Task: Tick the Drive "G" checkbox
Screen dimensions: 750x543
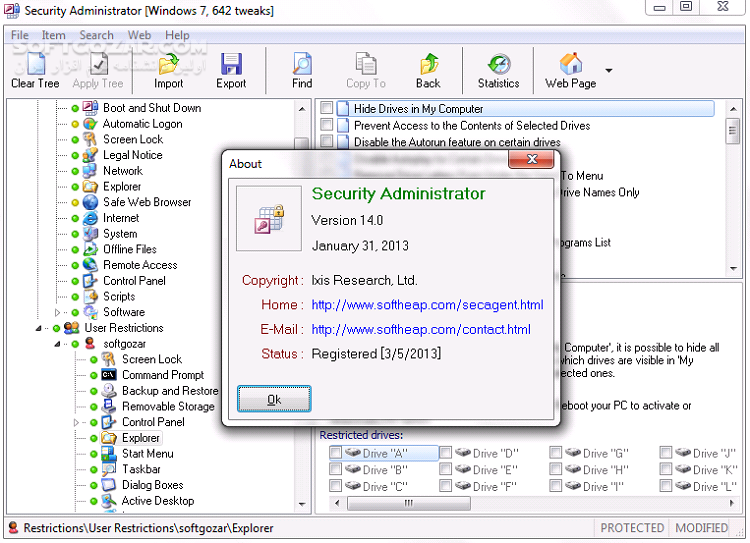Action: (556, 453)
